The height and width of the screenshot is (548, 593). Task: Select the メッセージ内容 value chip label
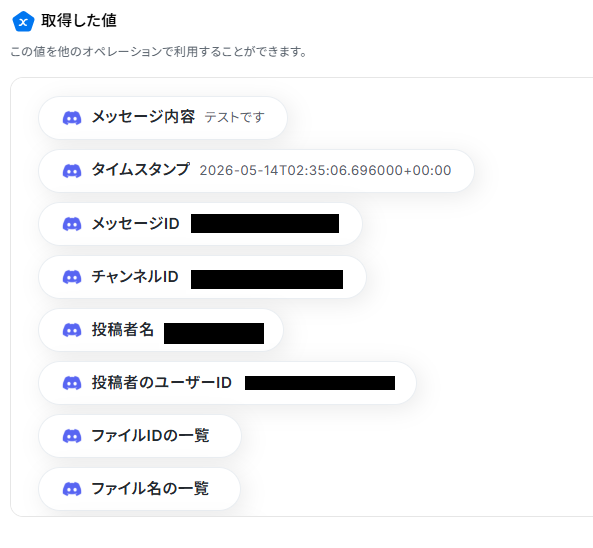click(143, 117)
